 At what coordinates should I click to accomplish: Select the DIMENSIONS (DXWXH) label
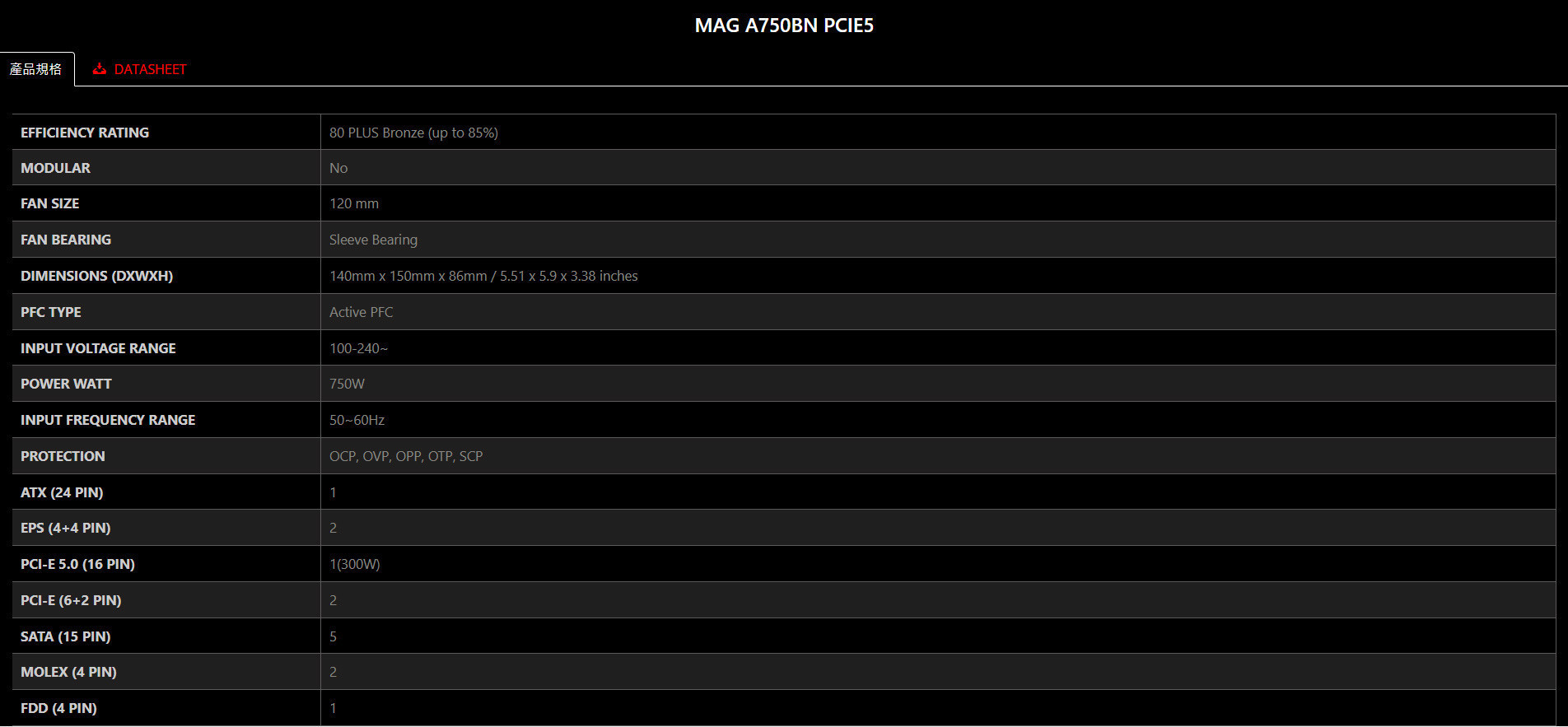click(x=96, y=276)
